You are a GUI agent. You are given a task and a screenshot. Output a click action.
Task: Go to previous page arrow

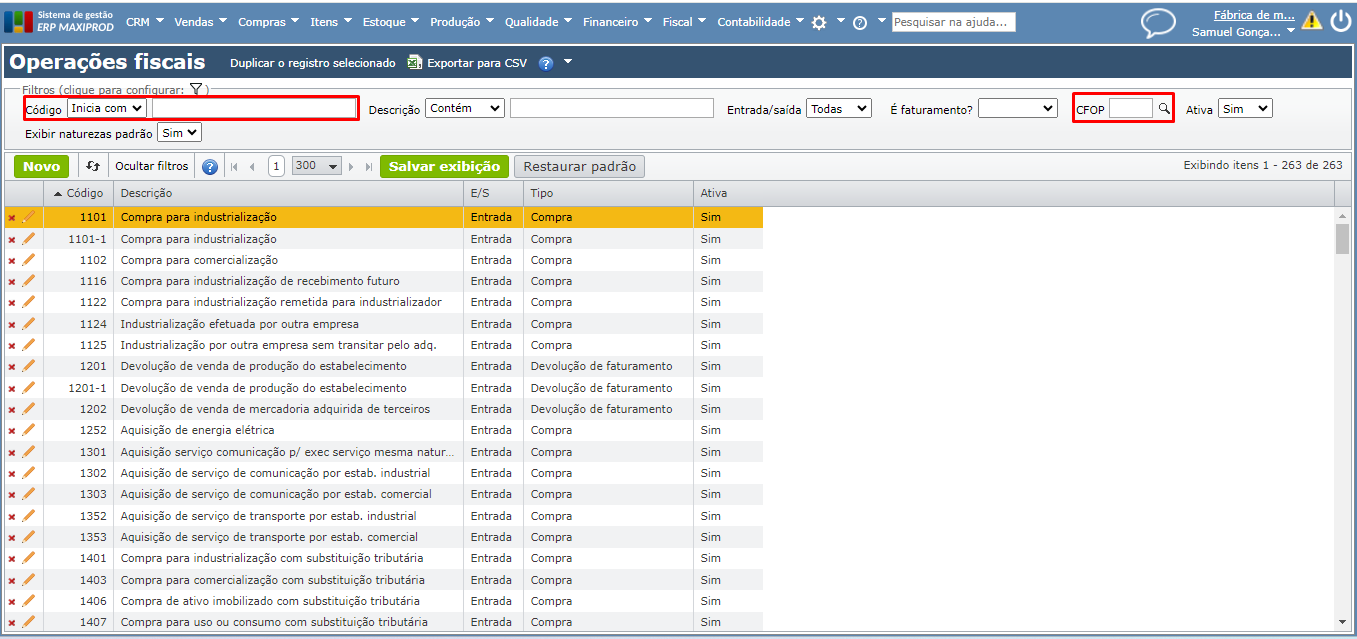[252, 167]
